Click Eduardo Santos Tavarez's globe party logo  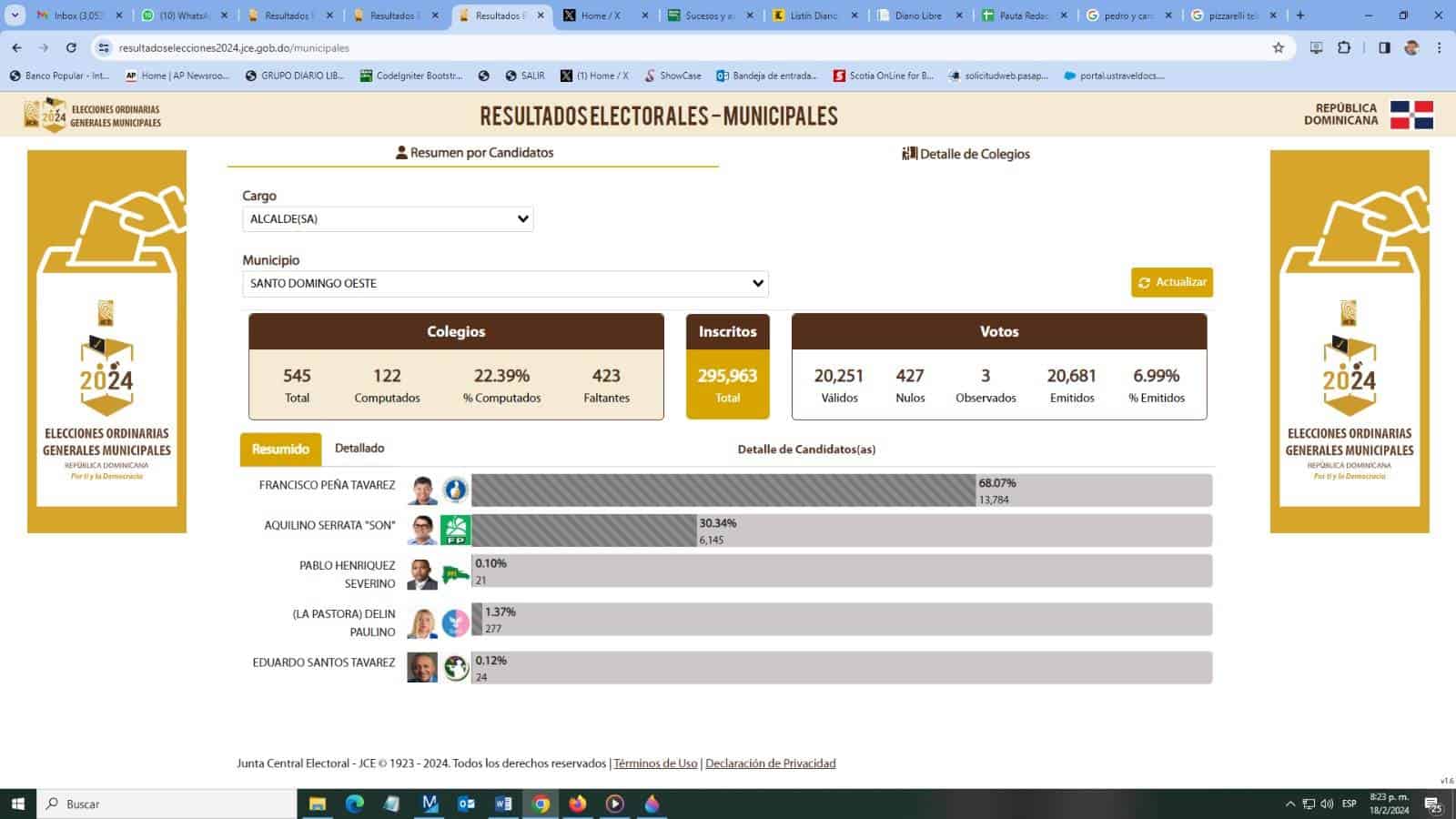click(x=455, y=668)
